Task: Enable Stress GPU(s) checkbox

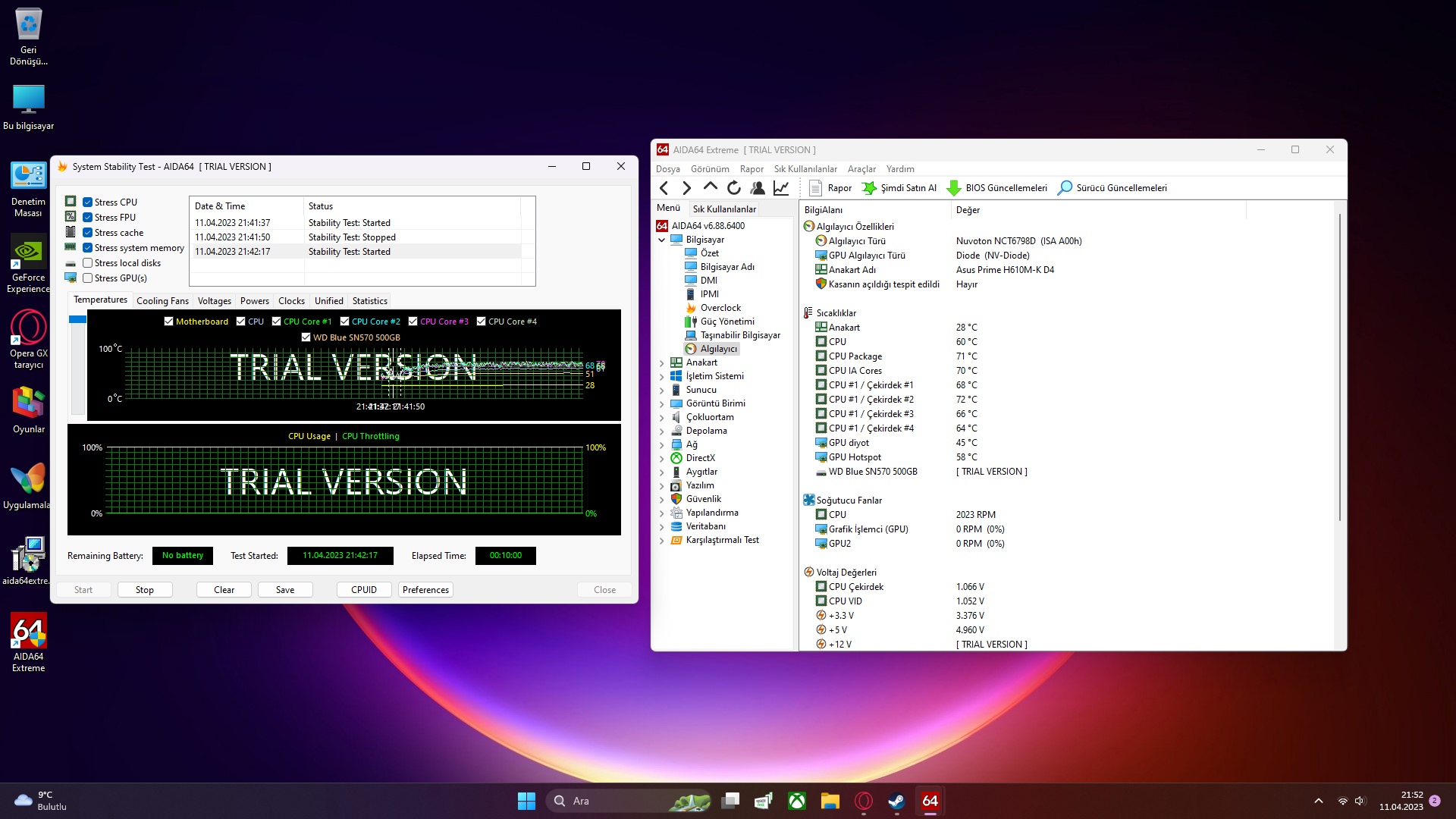Action: (88, 278)
